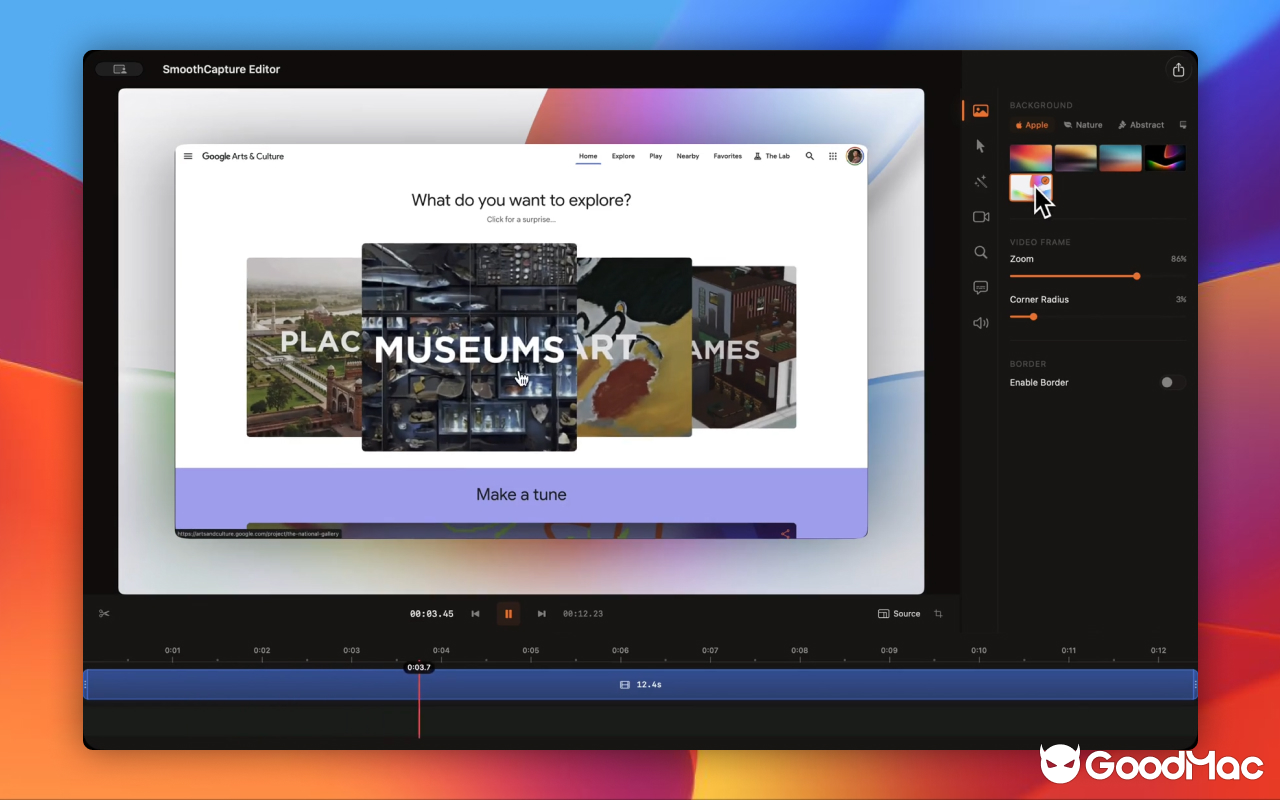Click the Source button above the timeline
The width and height of the screenshot is (1280, 800).
tap(898, 613)
